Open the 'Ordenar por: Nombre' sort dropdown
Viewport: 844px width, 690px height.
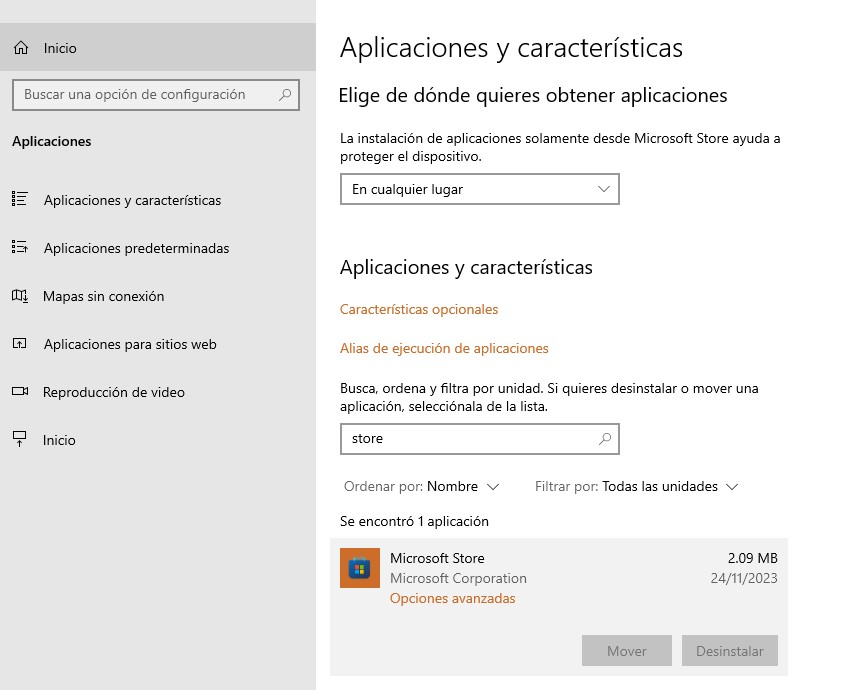coord(421,487)
